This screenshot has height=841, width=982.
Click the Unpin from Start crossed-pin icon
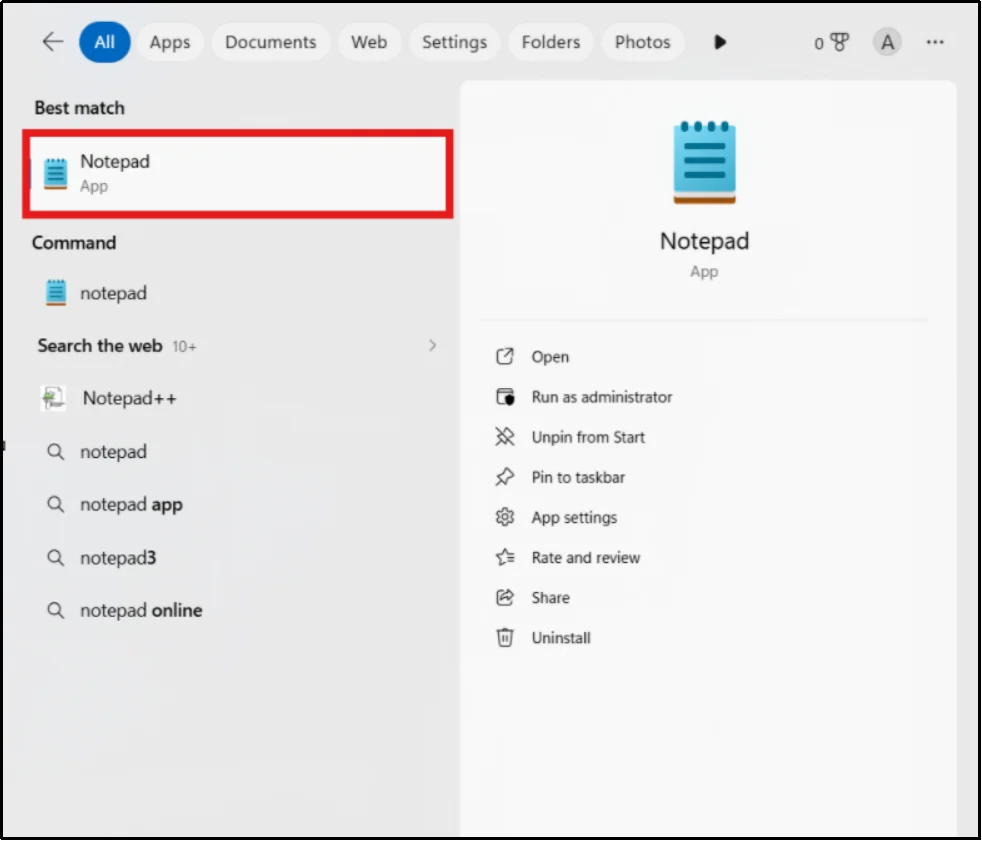point(505,436)
